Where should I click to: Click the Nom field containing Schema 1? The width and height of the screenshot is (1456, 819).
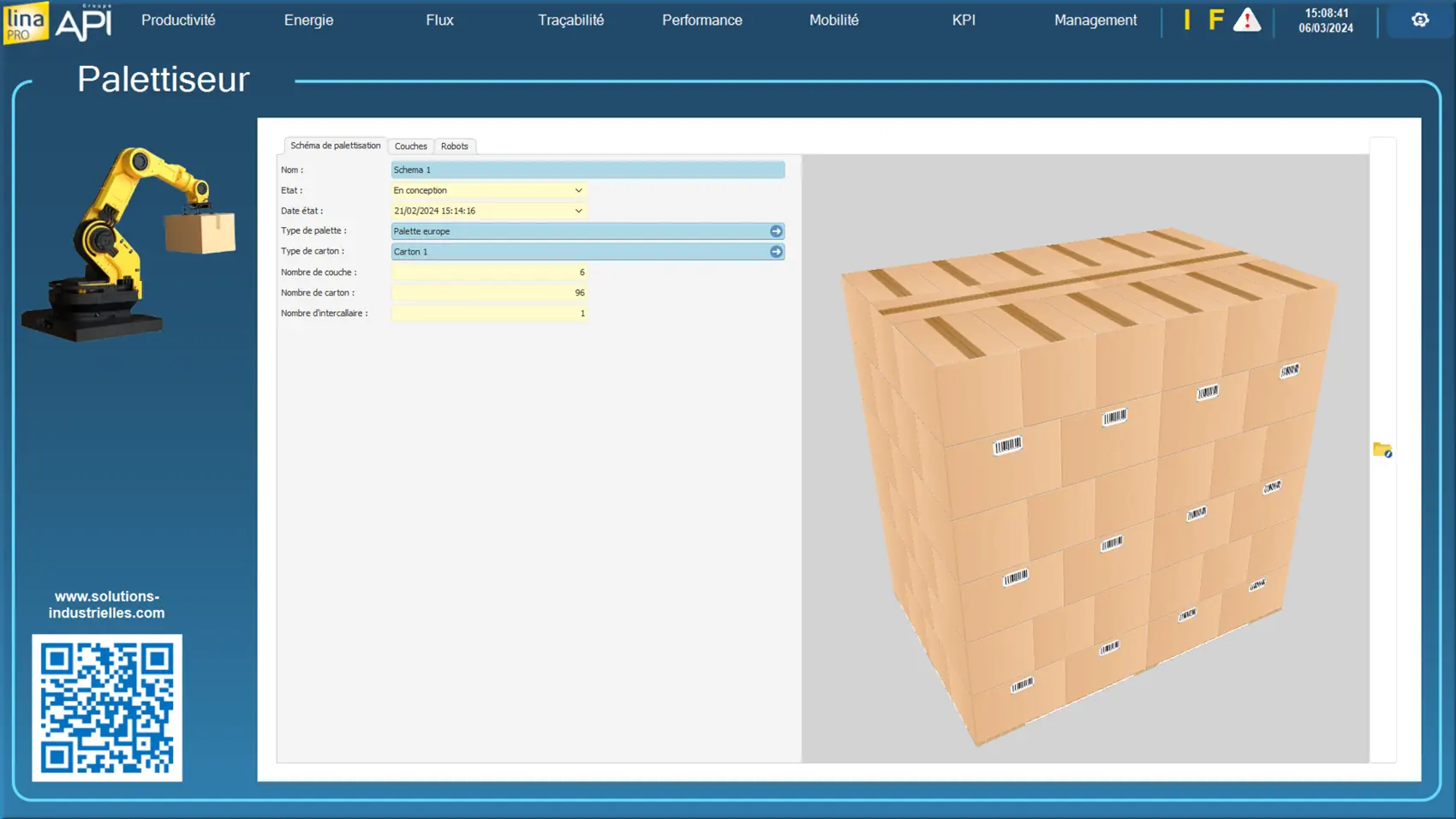click(588, 170)
